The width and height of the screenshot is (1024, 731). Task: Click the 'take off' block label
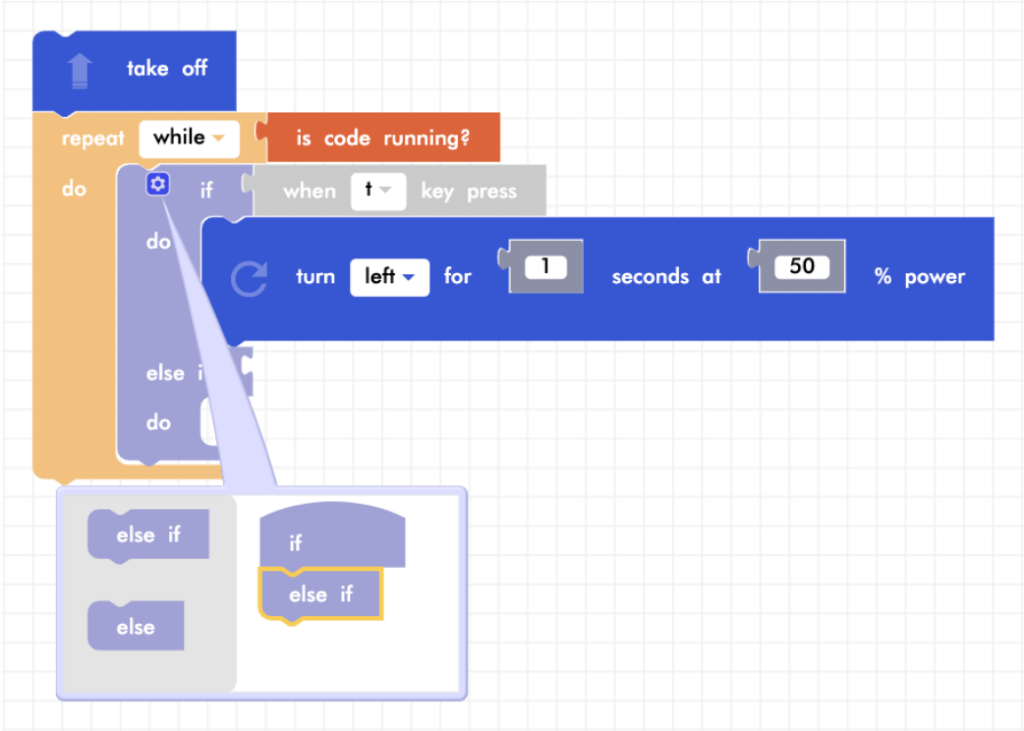click(x=167, y=69)
